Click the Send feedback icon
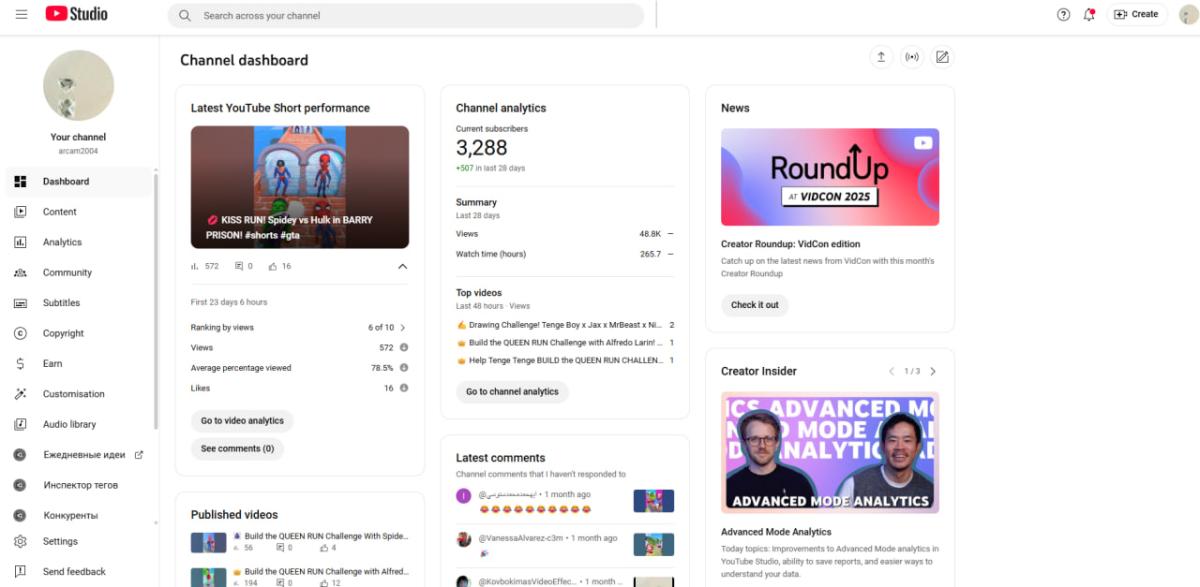 (x=20, y=572)
